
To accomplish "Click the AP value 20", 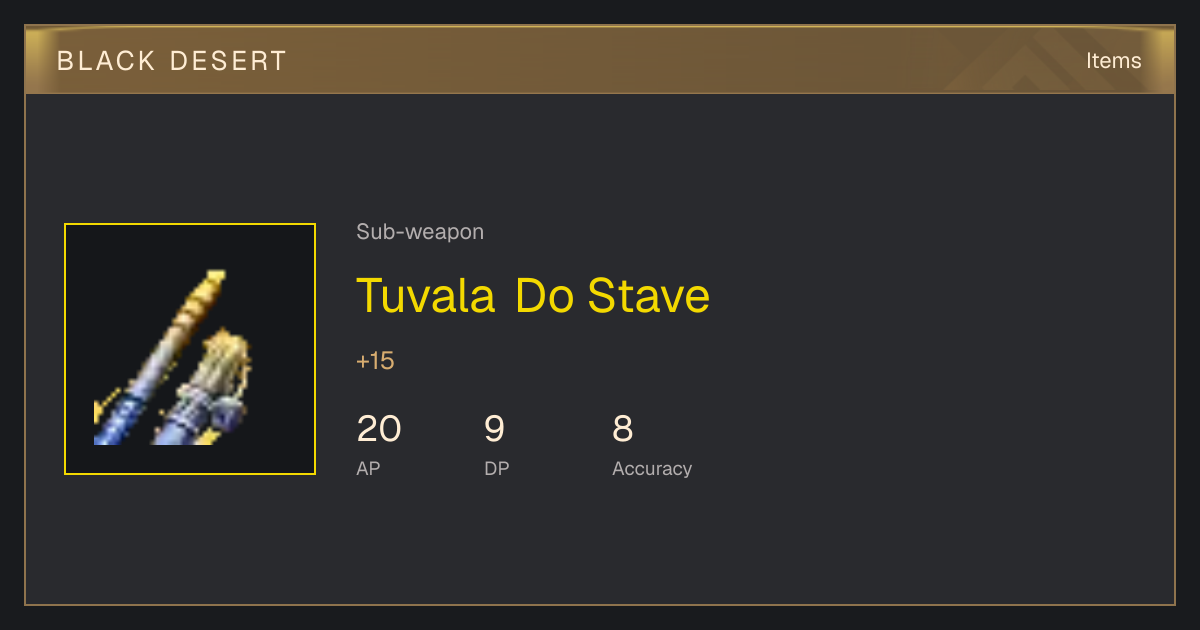I will click(379, 429).
